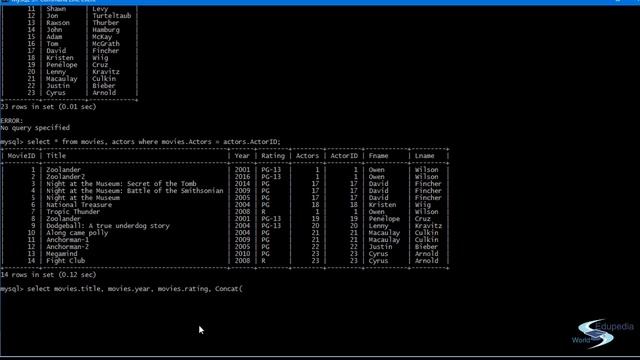Click the 'ERROR:' message line
The width and height of the screenshot is (640, 360).
(x=12, y=121)
